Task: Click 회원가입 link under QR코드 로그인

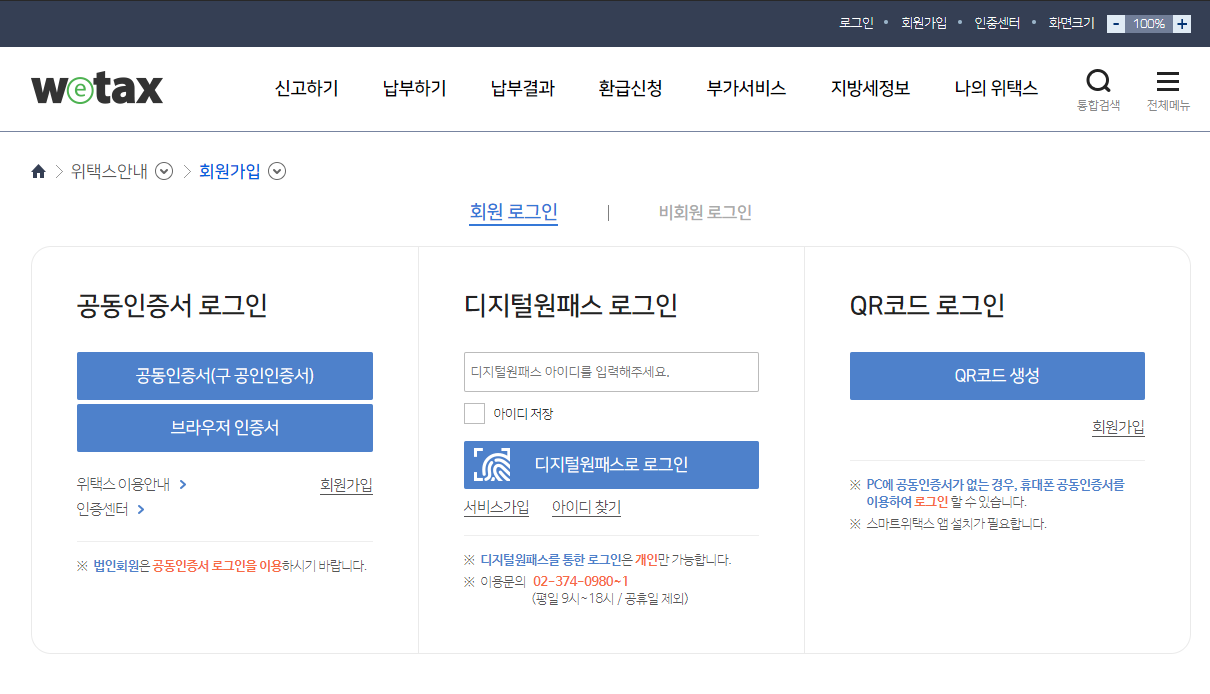Action: (x=1118, y=427)
